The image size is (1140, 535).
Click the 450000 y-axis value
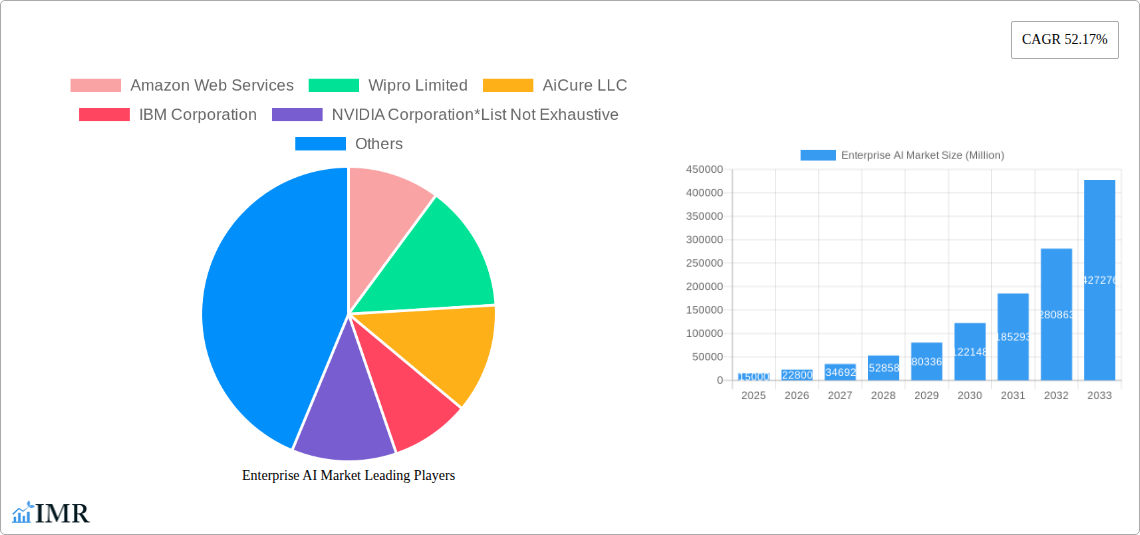705,169
